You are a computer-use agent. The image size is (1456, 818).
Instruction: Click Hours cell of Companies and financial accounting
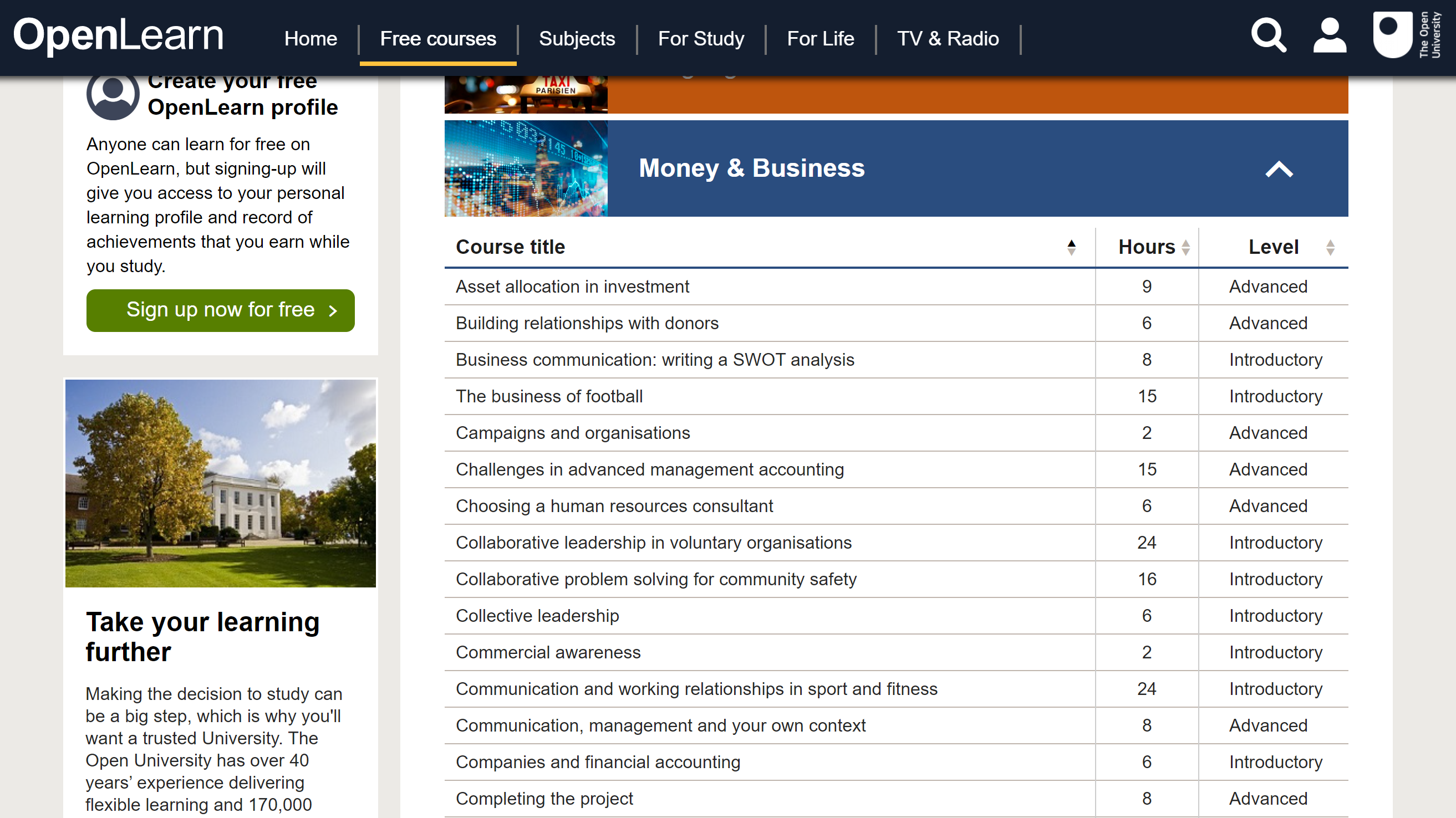click(1147, 763)
